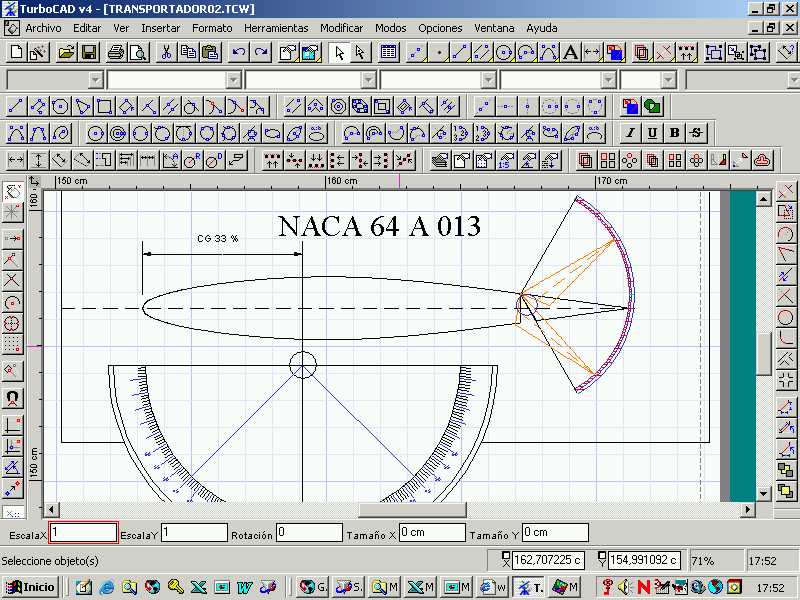Switch to the Internet Explorer taskbar window W
The image size is (800, 600).
tap(493, 587)
